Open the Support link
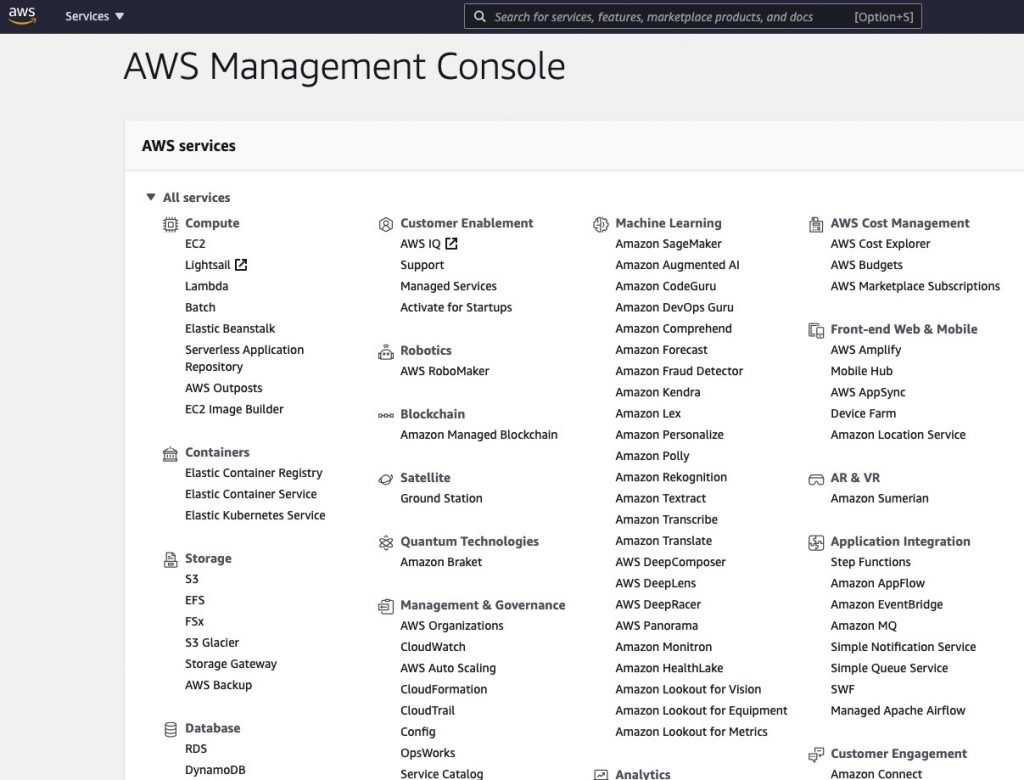The width and height of the screenshot is (1024, 780). 422,265
